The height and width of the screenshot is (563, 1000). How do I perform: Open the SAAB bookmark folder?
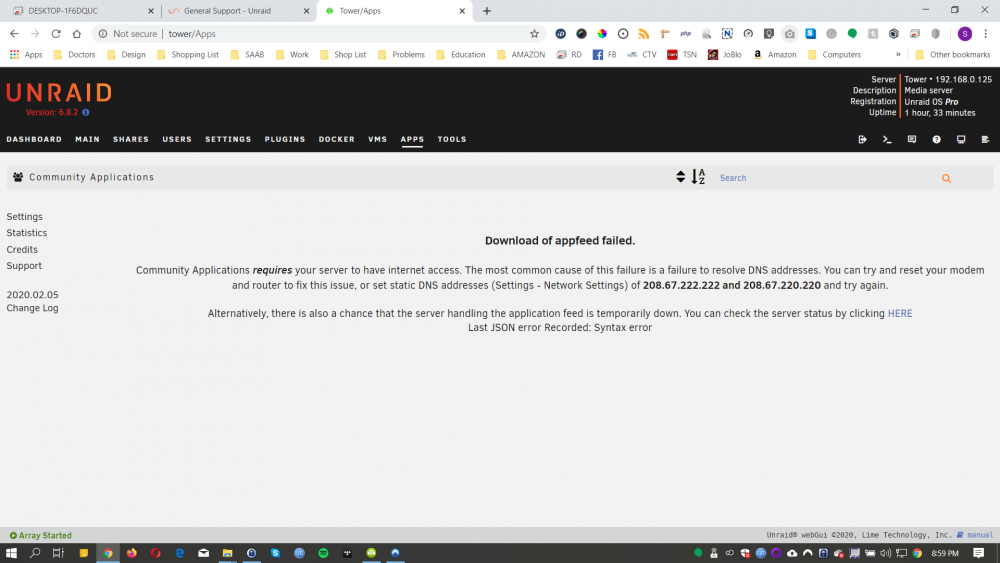click(247, 54)
